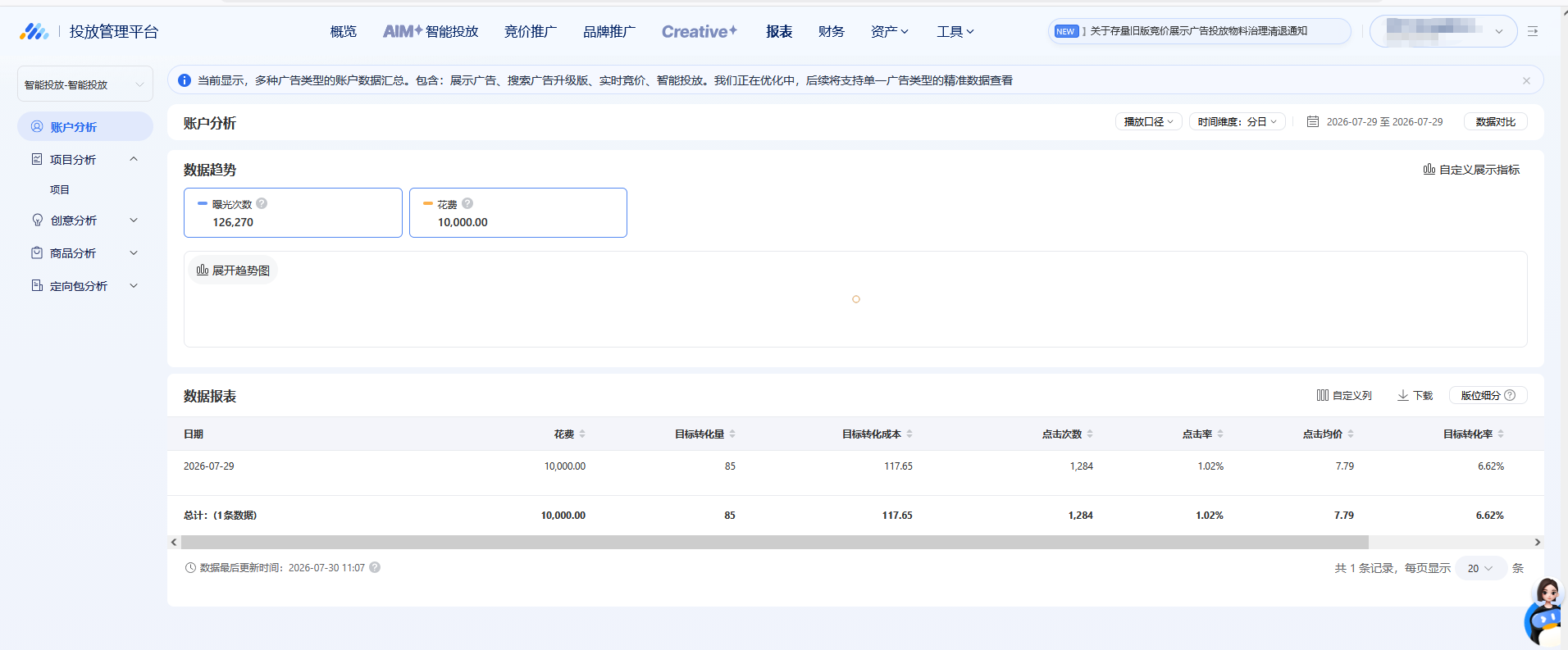Click 自定义展示指标 button
Image resolution: width=1568 pixels, height=650 pixels.
(1471, 170)
